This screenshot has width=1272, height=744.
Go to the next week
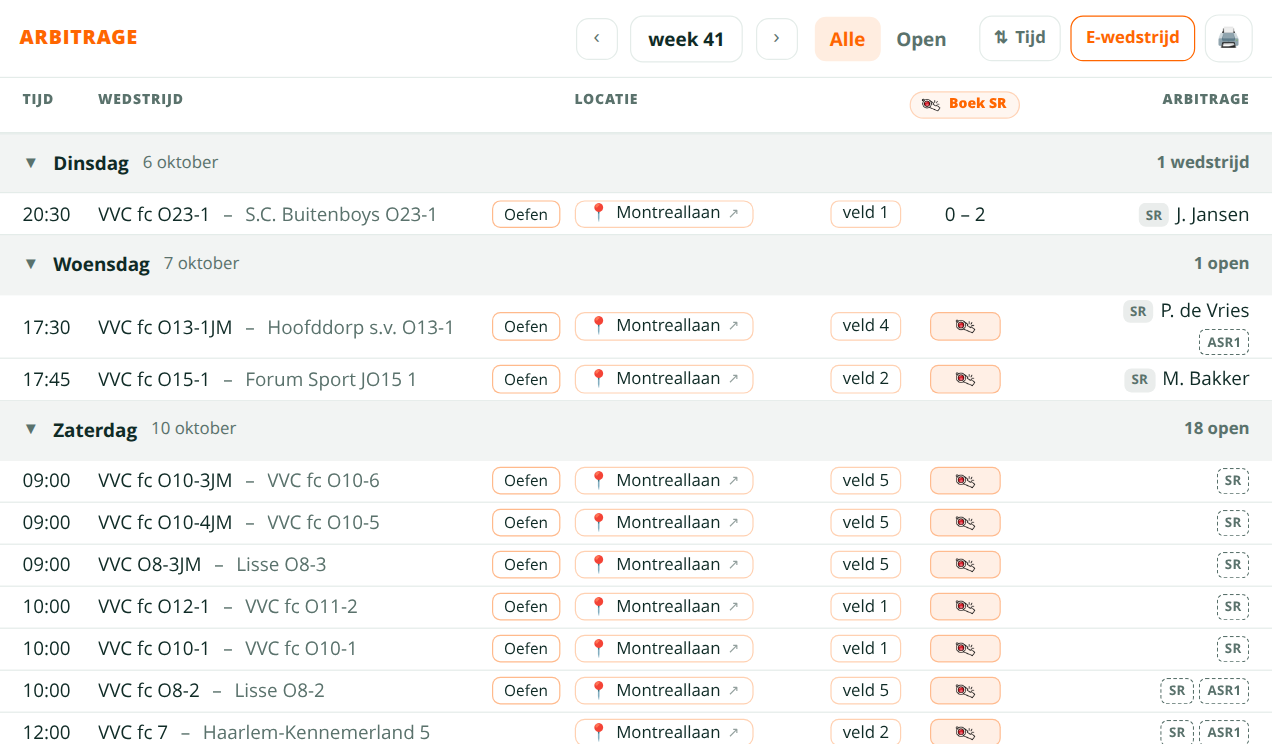(777, 39)
